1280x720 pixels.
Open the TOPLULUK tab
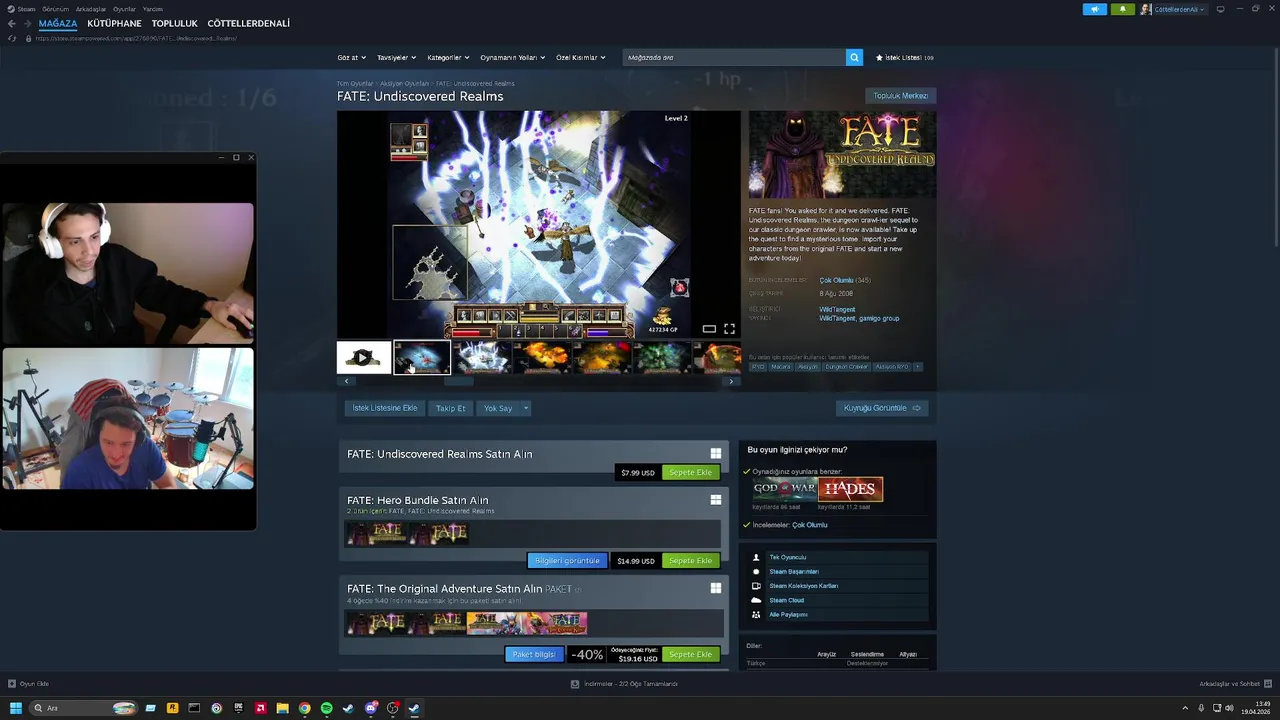click(x=175, y=23)
